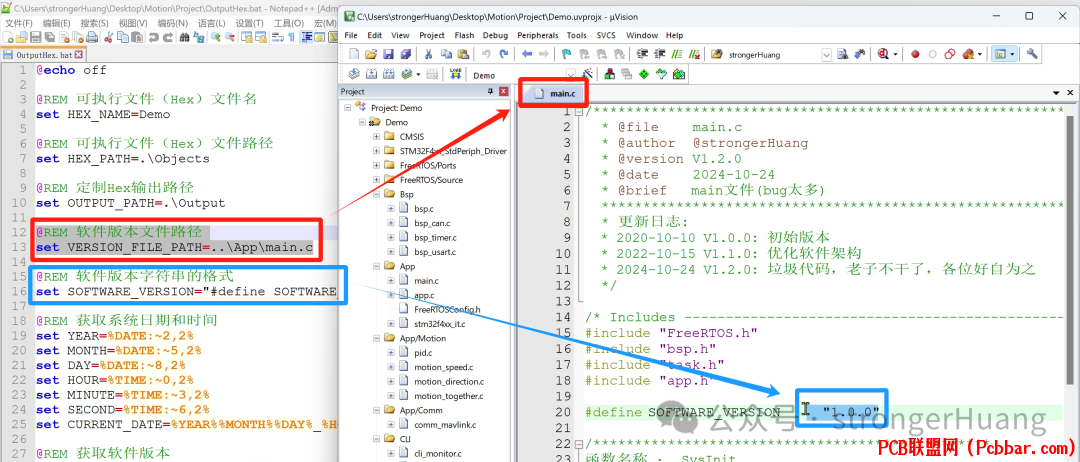This screenshot has height=462, width=1080.
Task: Open the Demo target selection dropdown
Action: coord(570,74)
